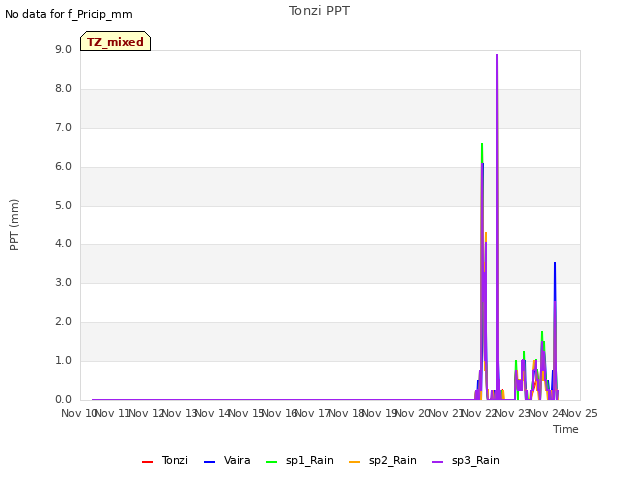Click the 'No data for f_Pricip_mm' message
The height and width of the screenshot is (480, 640).
(x=69, y=14)
